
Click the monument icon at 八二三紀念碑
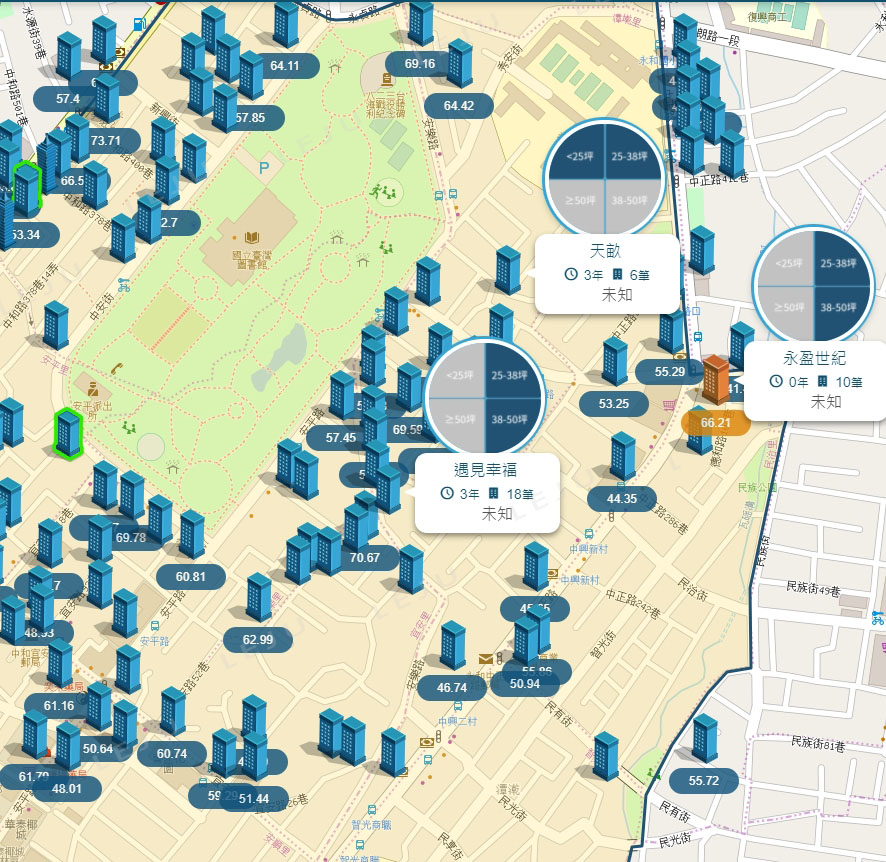387,79
